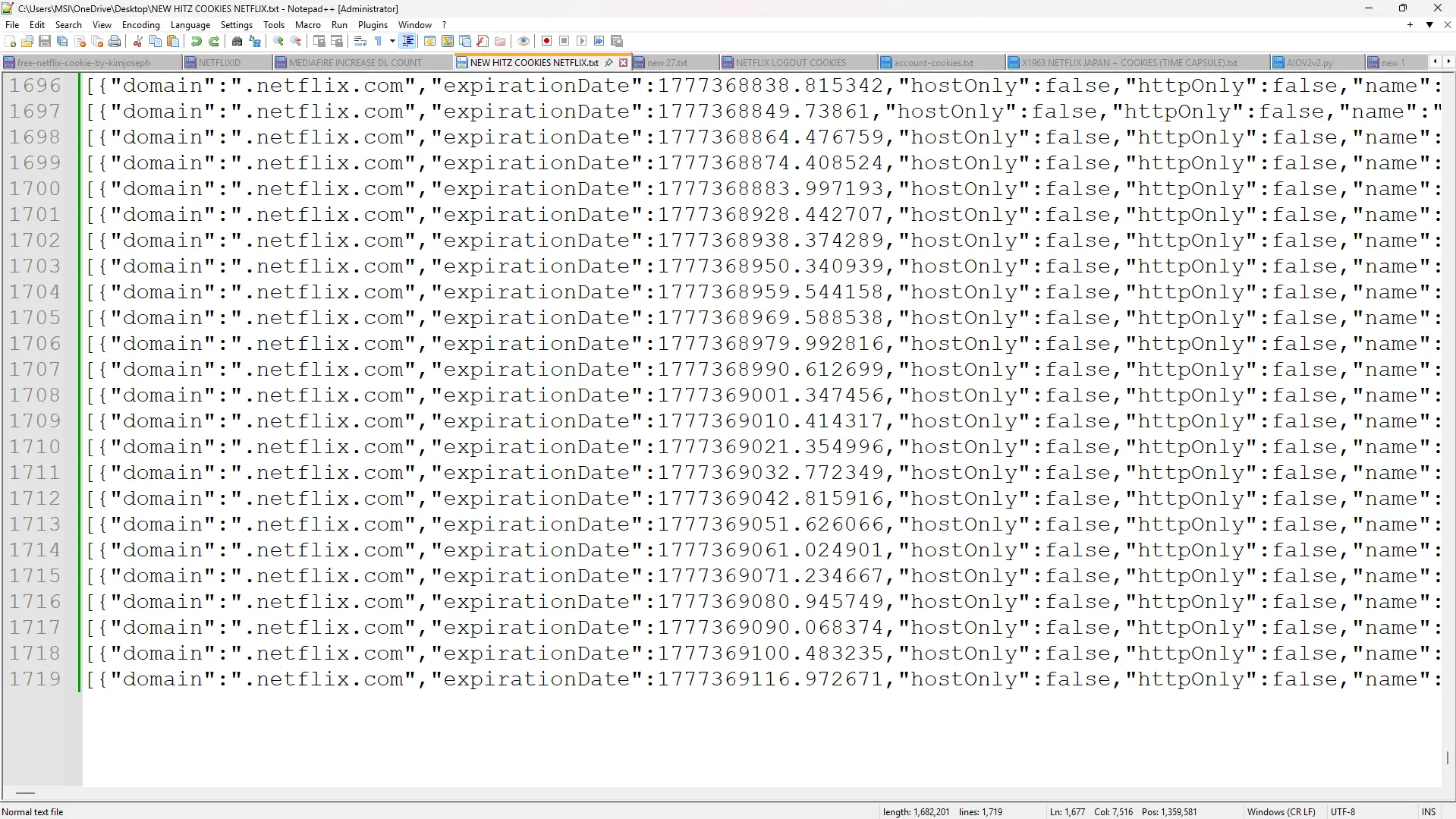Click the Zoom Out magnifier icon
Image resolution: width=1456 pixels, height=819 pixels.
(296, 41)
